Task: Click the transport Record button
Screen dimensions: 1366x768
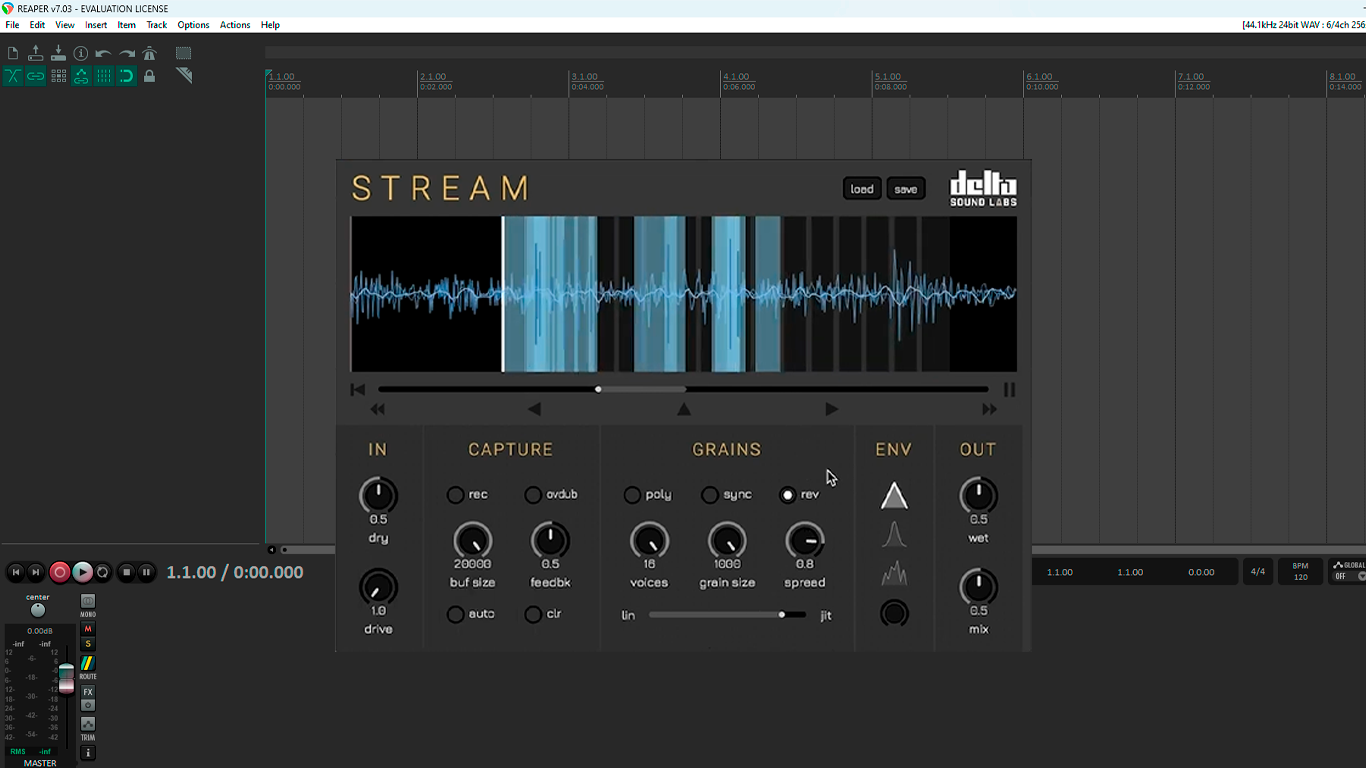Action: click(x=60, y=572)
